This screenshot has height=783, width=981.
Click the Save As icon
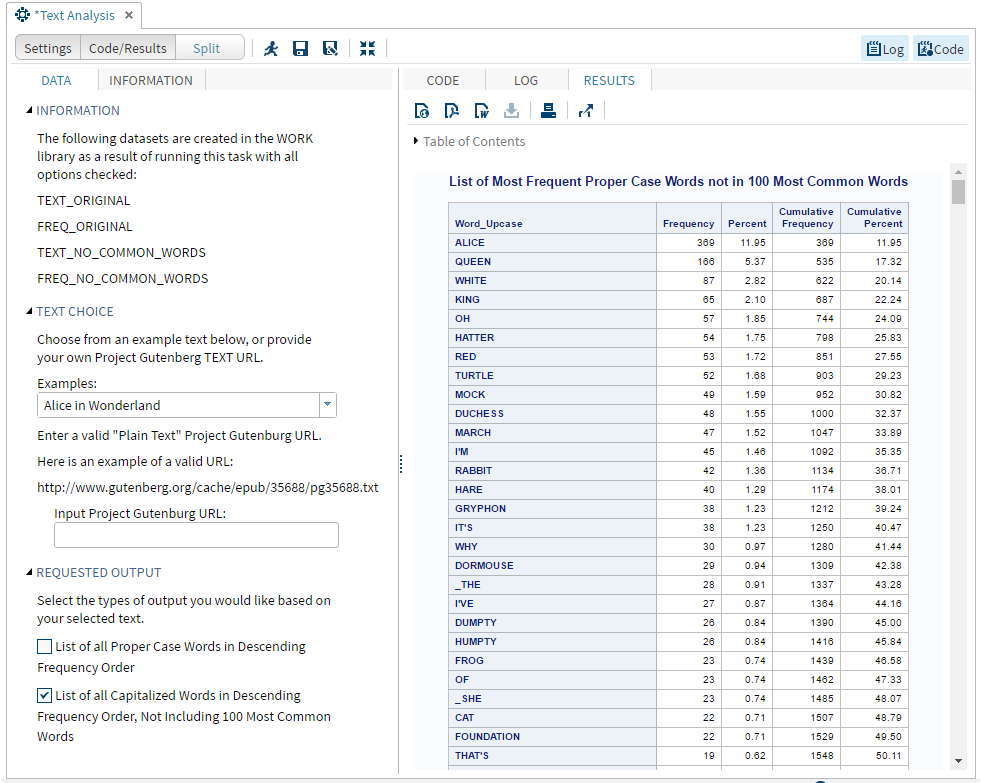point(330,48)
